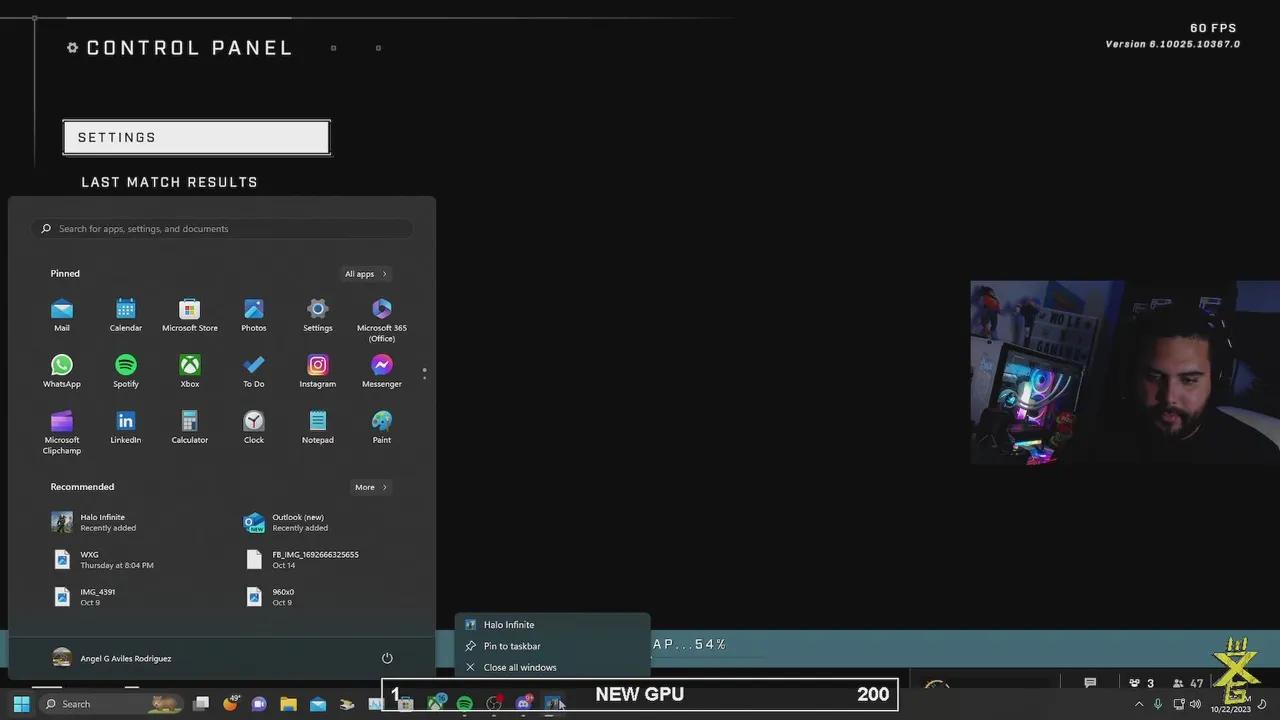The width and height of the screenshot is (1280, 720).
Task: Launch Spotify from the pinned apps
Action: point(126,371)
